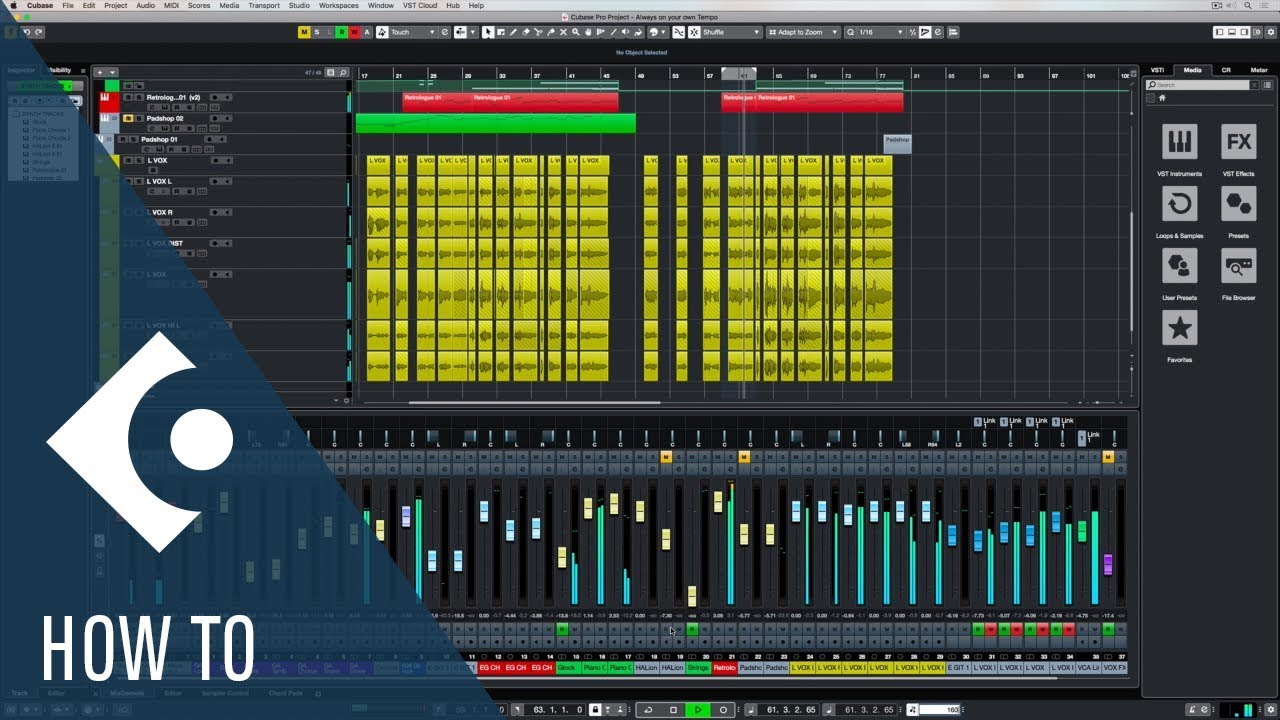Select the Split scissors tool
1280x720 pixels.
(538, 32)
